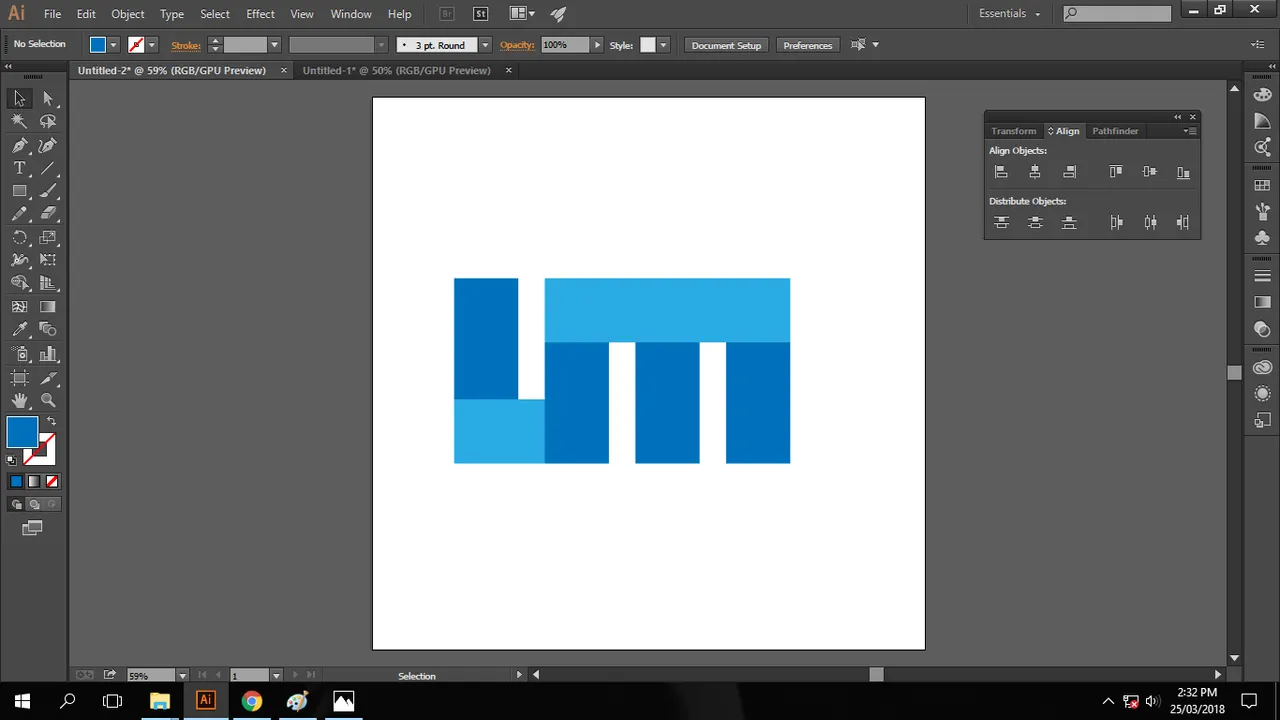Enable Draw Normal mode
This screenshot has height=720, width=1280.
(16, 505)
